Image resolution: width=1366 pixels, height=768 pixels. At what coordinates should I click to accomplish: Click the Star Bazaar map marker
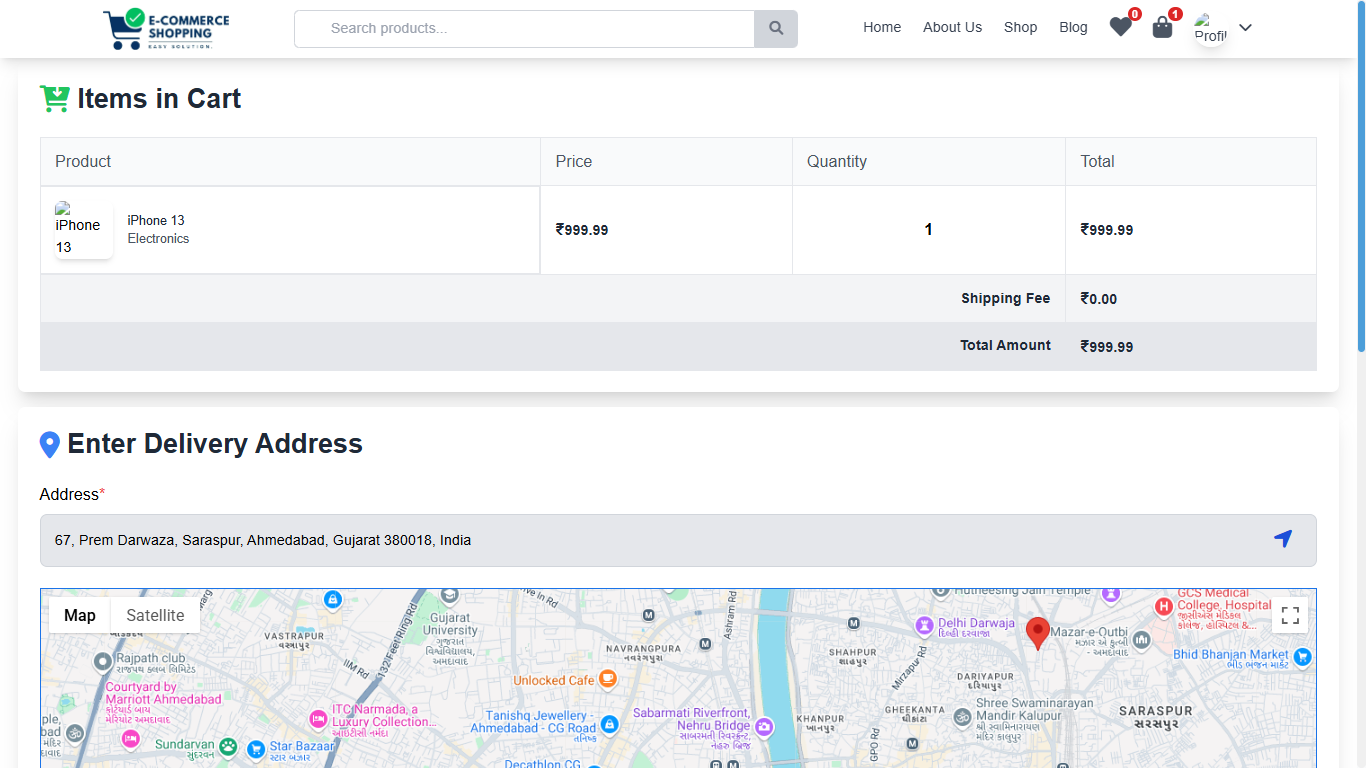(x=256, y=748)
